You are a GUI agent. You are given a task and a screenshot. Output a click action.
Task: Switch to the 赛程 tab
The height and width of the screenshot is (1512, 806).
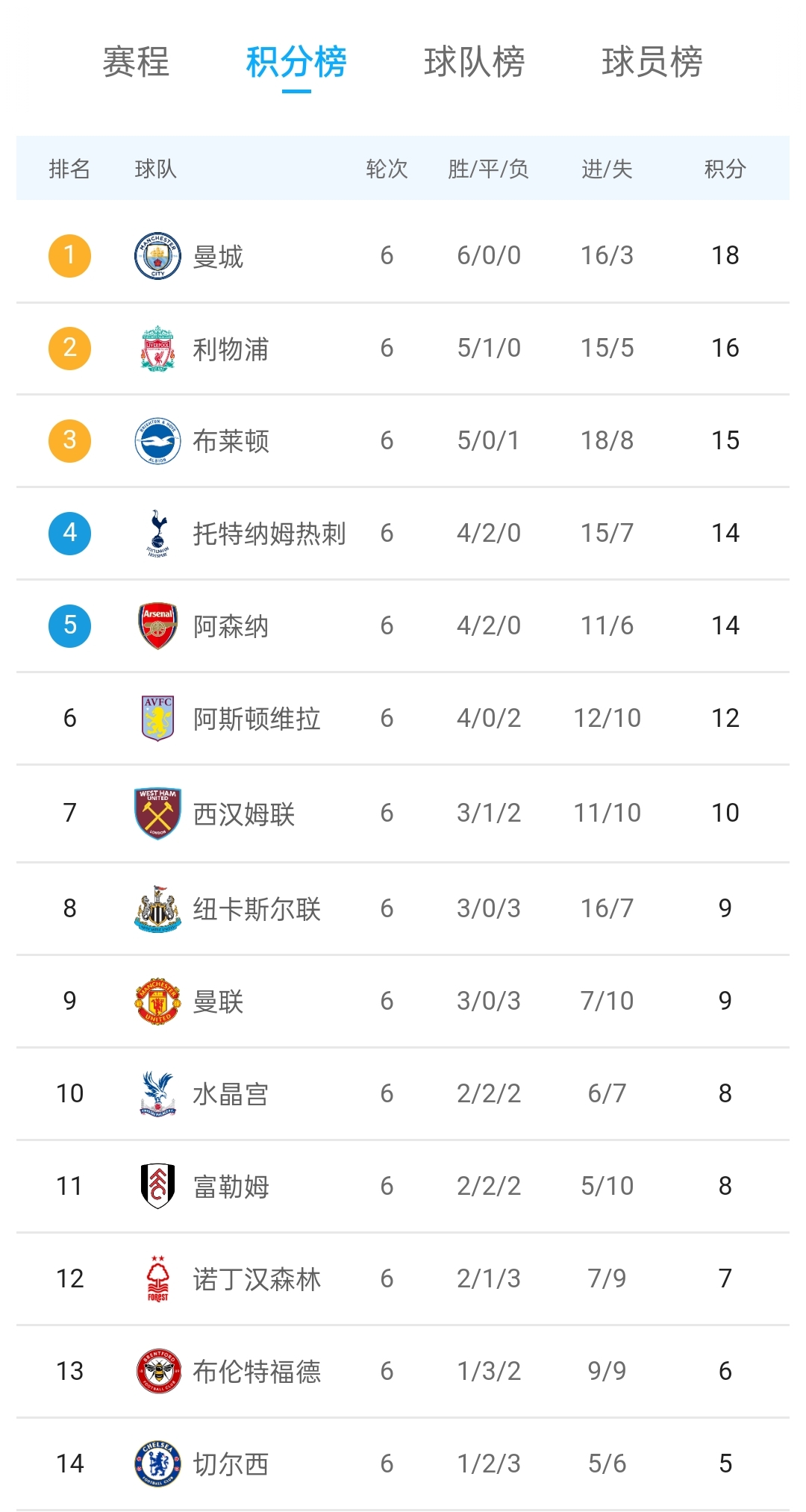click(x=136, y=62)
